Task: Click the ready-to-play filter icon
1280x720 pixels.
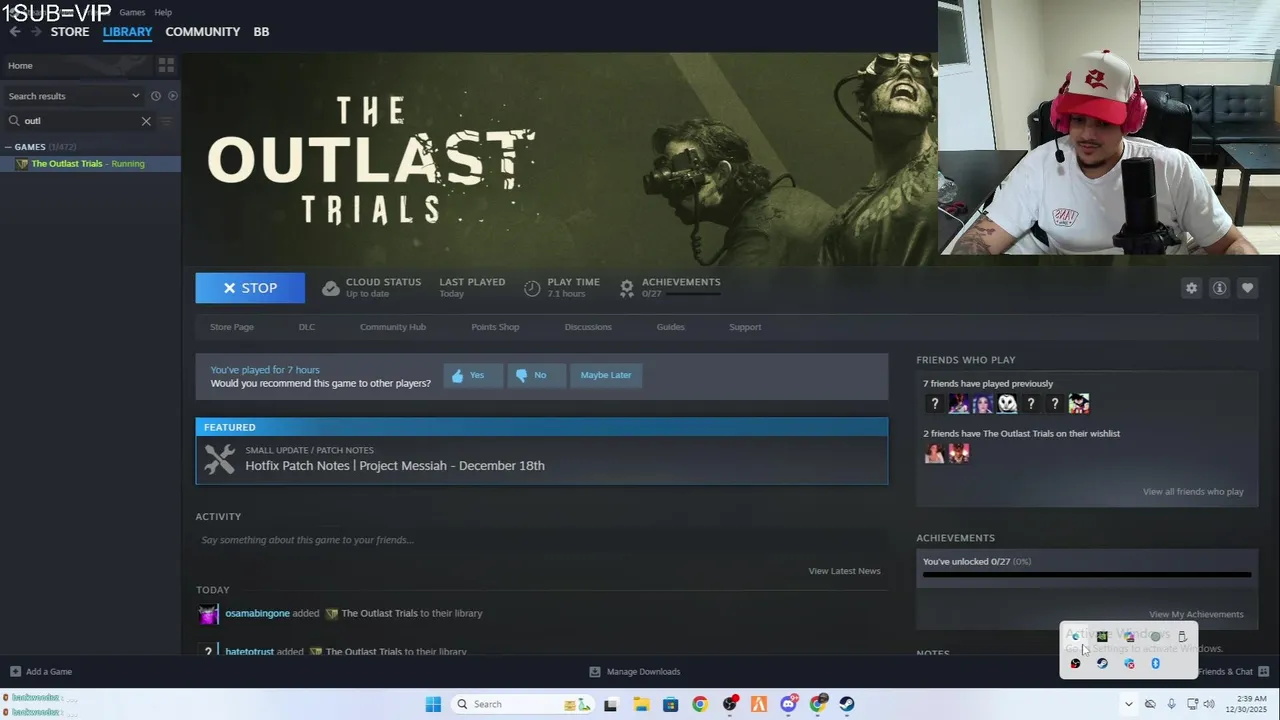Action: click(x=173, y=96)
